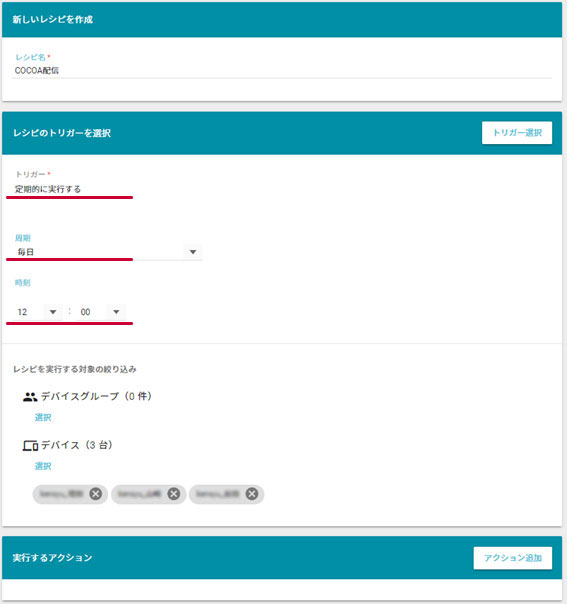Click the トリガー選択 button
Viewport: 567px width, 604px height.
click(x=517, y=133)
